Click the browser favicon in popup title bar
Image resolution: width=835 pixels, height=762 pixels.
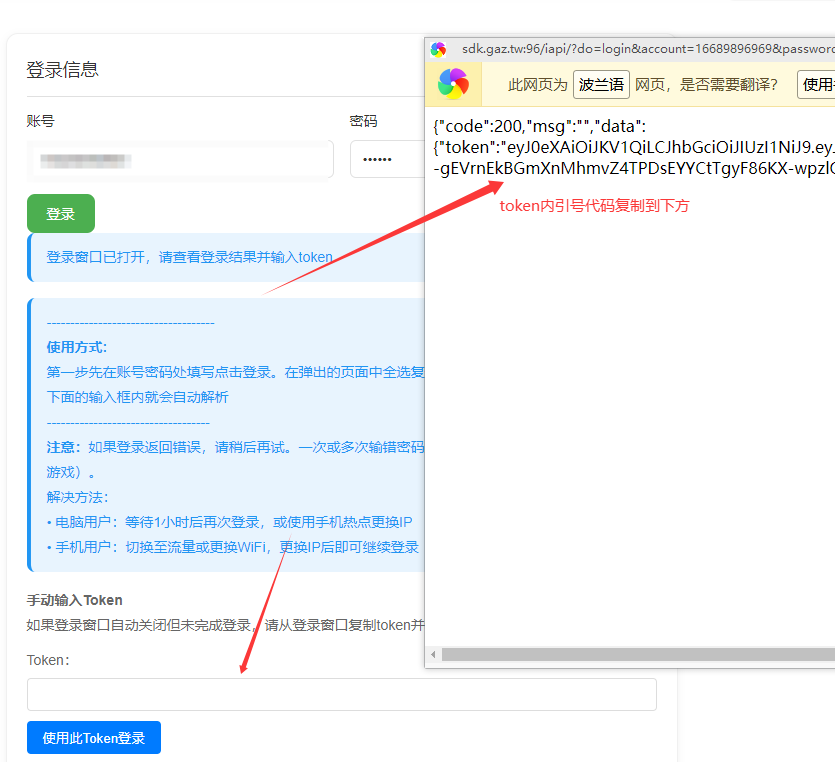tap(438, 49)
